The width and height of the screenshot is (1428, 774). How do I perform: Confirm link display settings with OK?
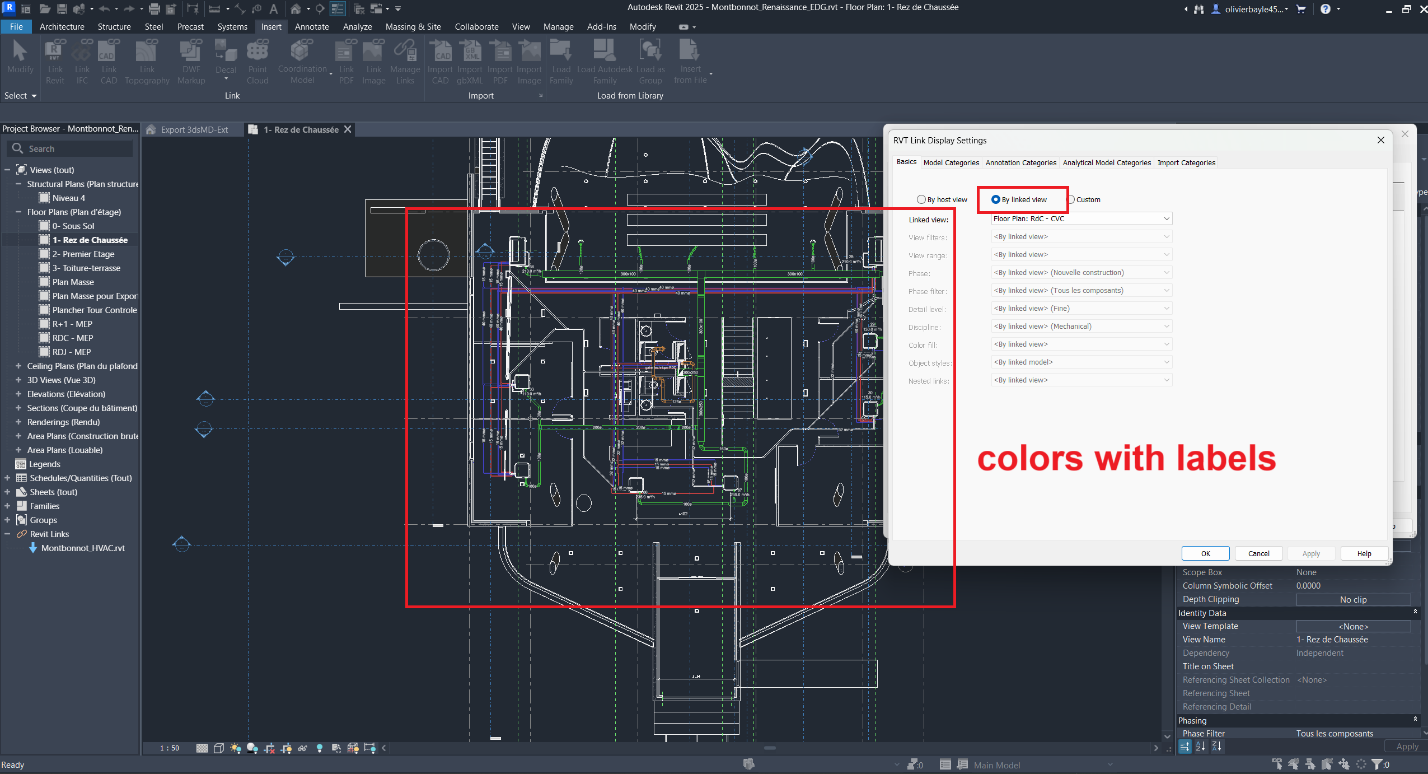[1205, 553]
